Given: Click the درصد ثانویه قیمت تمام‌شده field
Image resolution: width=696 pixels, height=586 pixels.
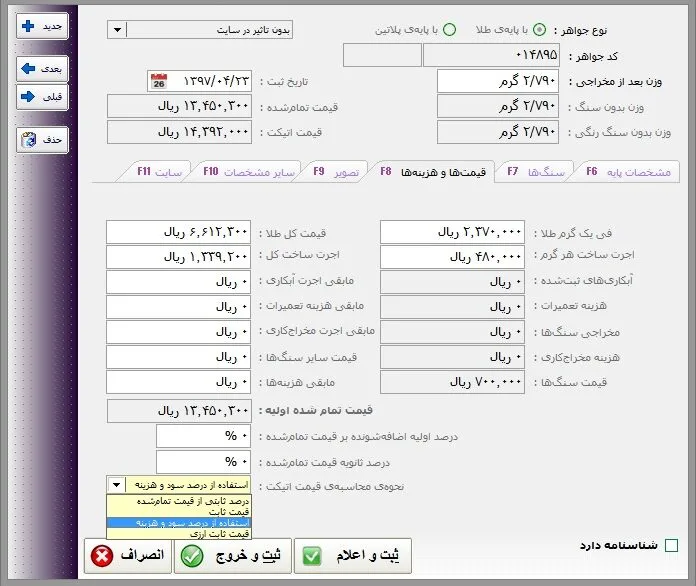Looking at the screenshot, I should 203,462.
